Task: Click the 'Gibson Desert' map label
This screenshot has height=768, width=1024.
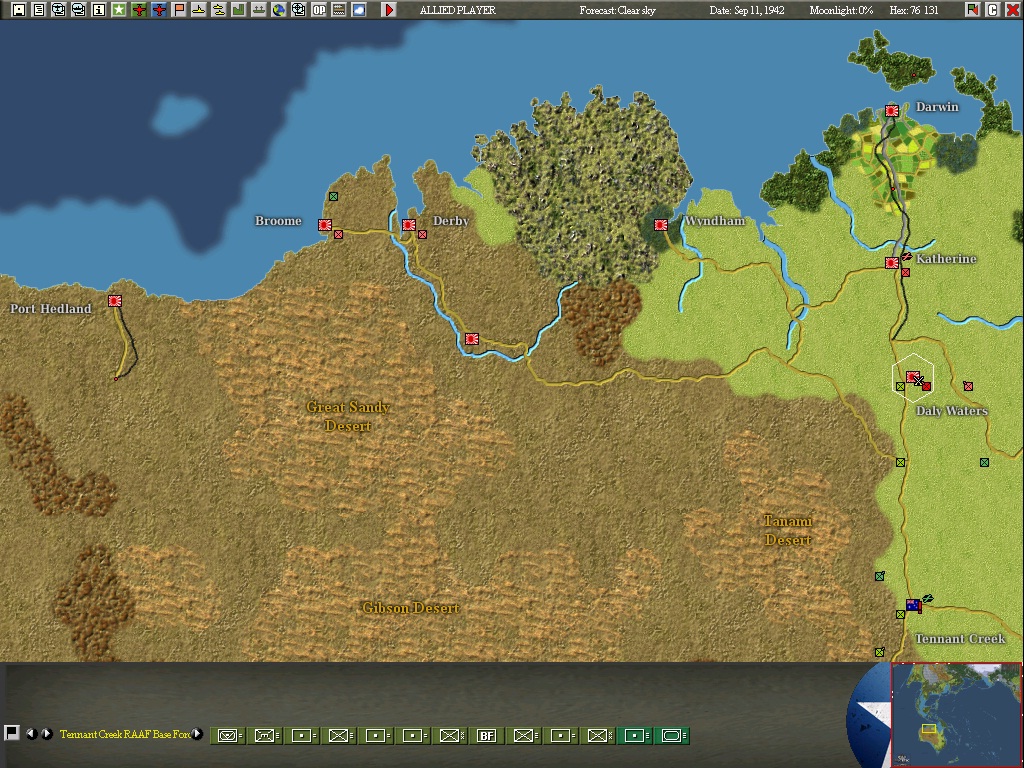Action: [411, 608]
